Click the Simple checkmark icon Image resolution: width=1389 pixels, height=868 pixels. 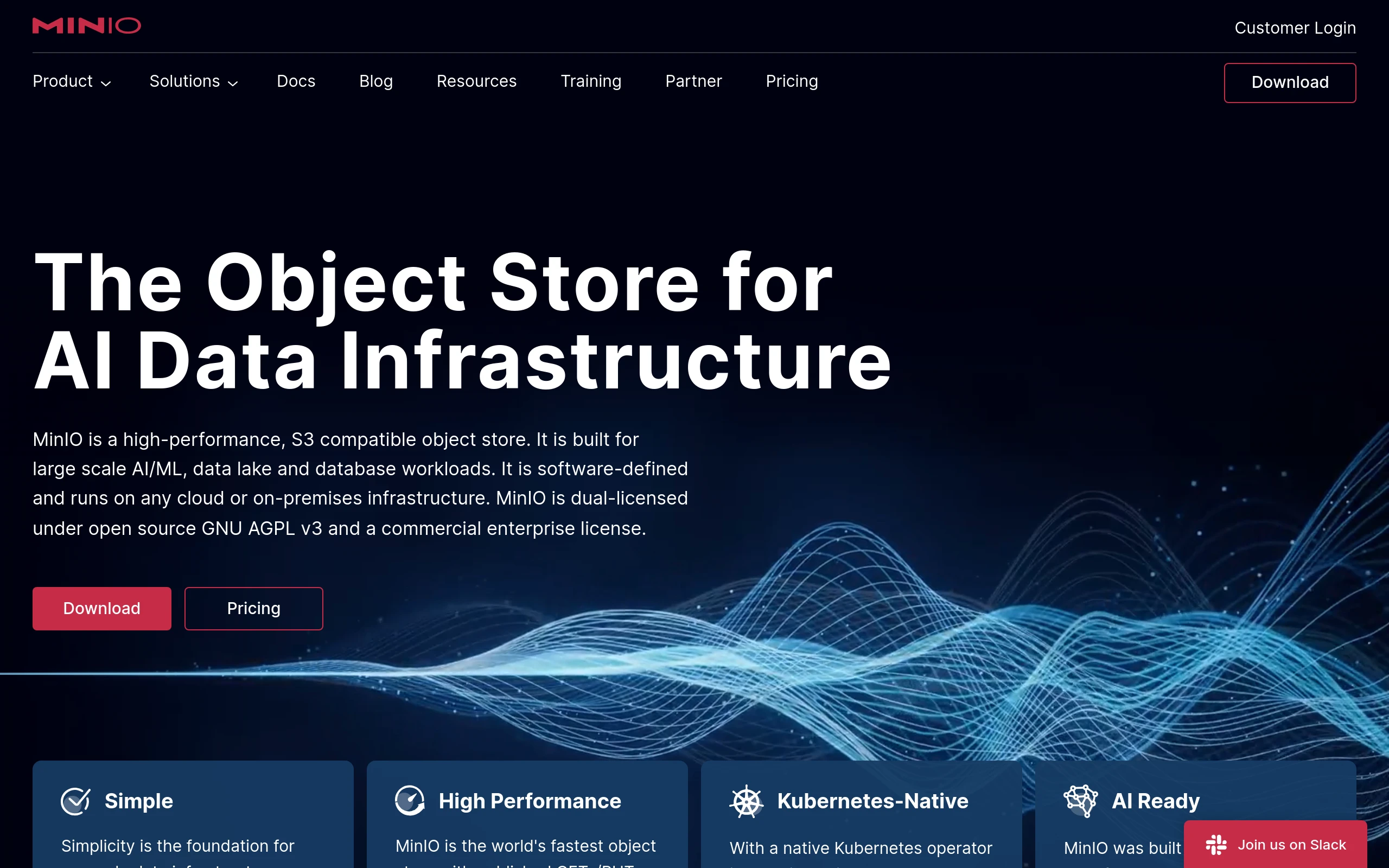click(75, 801)
